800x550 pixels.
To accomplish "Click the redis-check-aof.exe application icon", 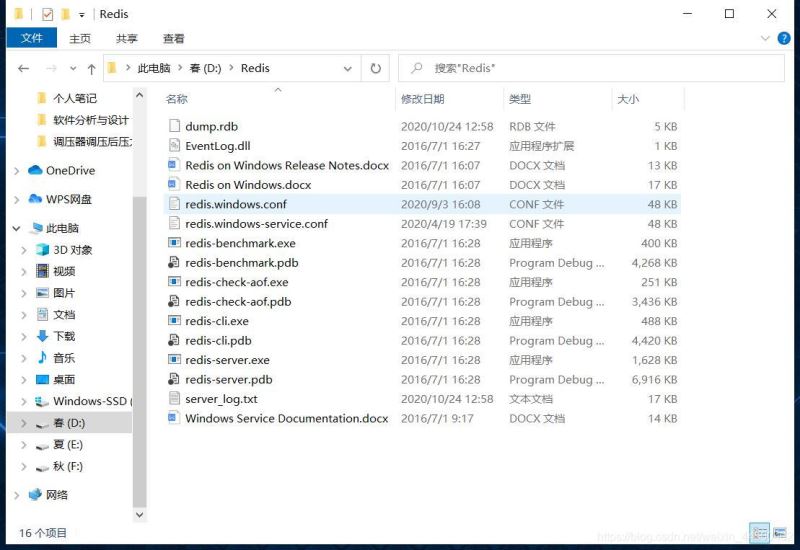I will [174, 282].
